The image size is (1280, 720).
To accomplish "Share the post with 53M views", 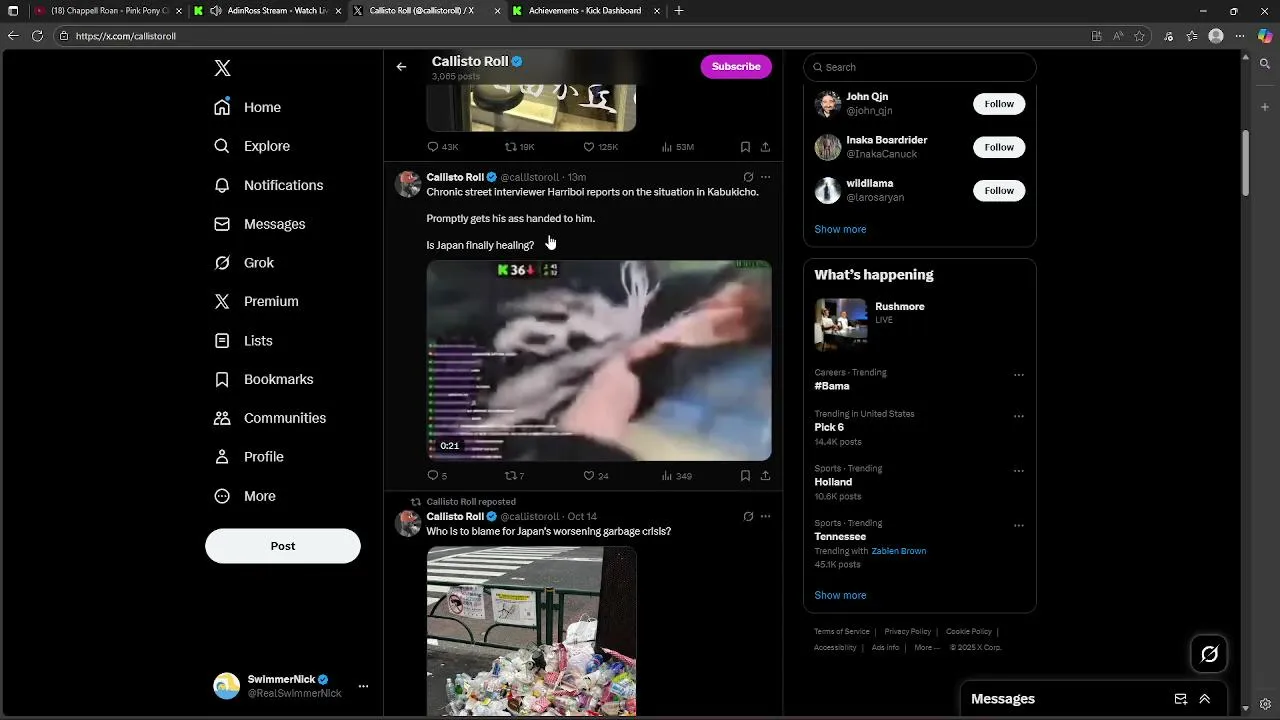I will point(765,147).
